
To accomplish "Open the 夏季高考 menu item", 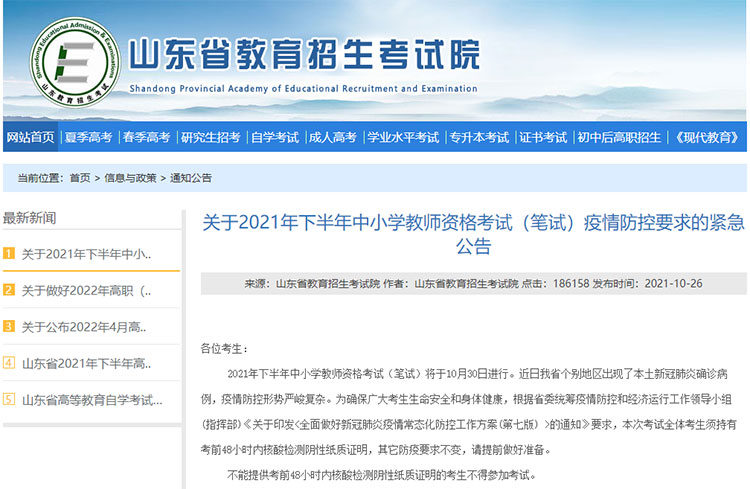I will tap(88, 137).
